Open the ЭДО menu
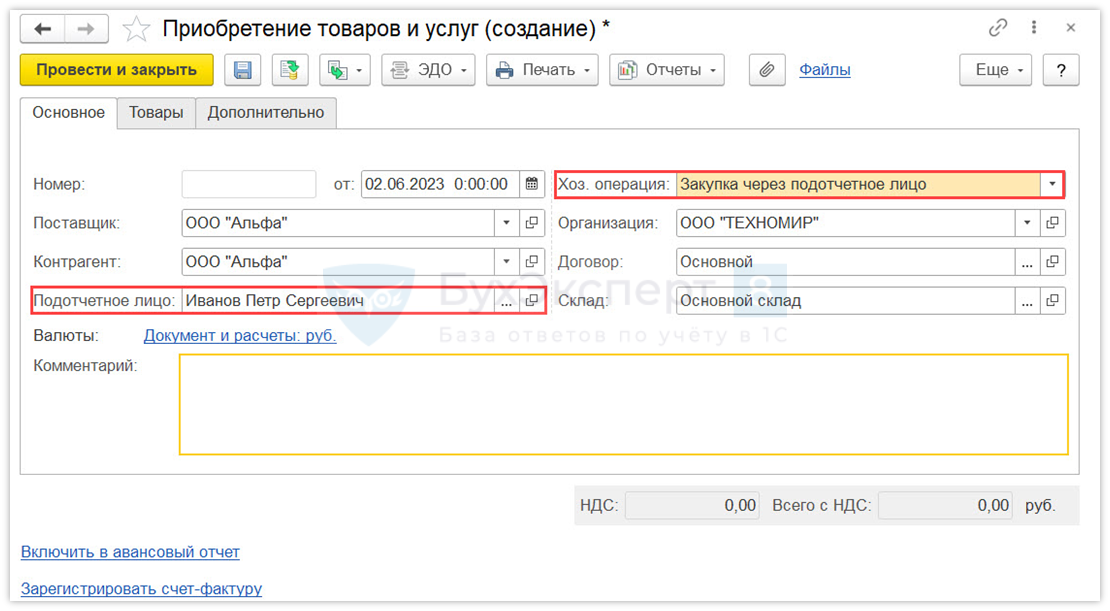This screenshot has width=1110, height=611. click(x=428, y=70)
